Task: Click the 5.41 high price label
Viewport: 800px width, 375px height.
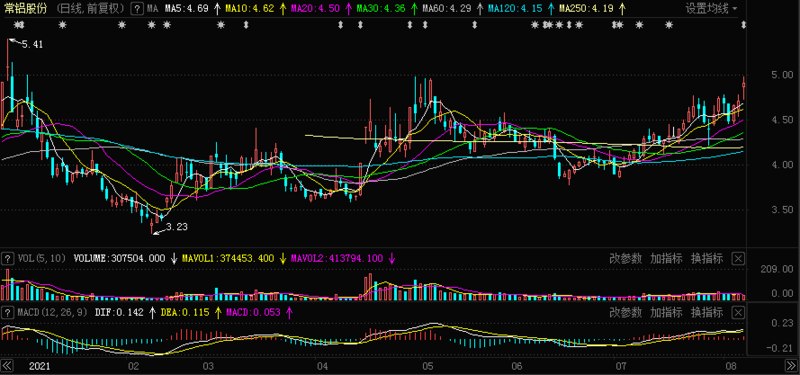Action: click(x=32, y=45)
